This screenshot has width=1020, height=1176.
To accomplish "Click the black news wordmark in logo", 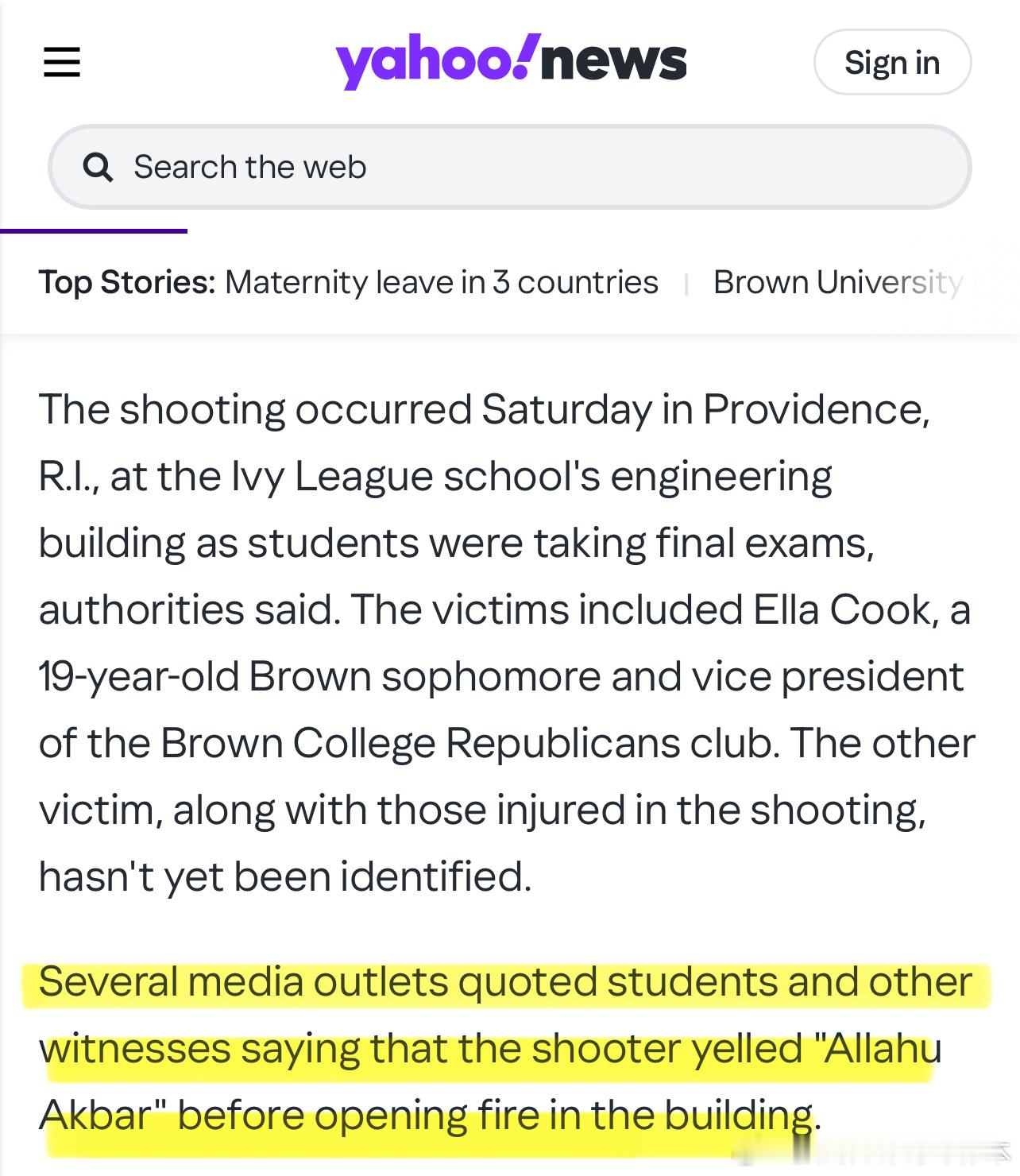I will pos(613,62).
